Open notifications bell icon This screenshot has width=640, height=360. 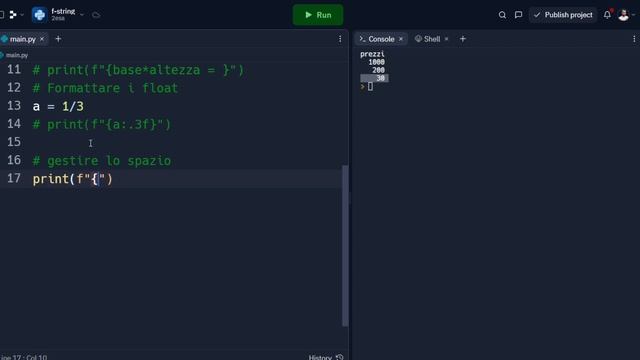(x=607, y=15)
